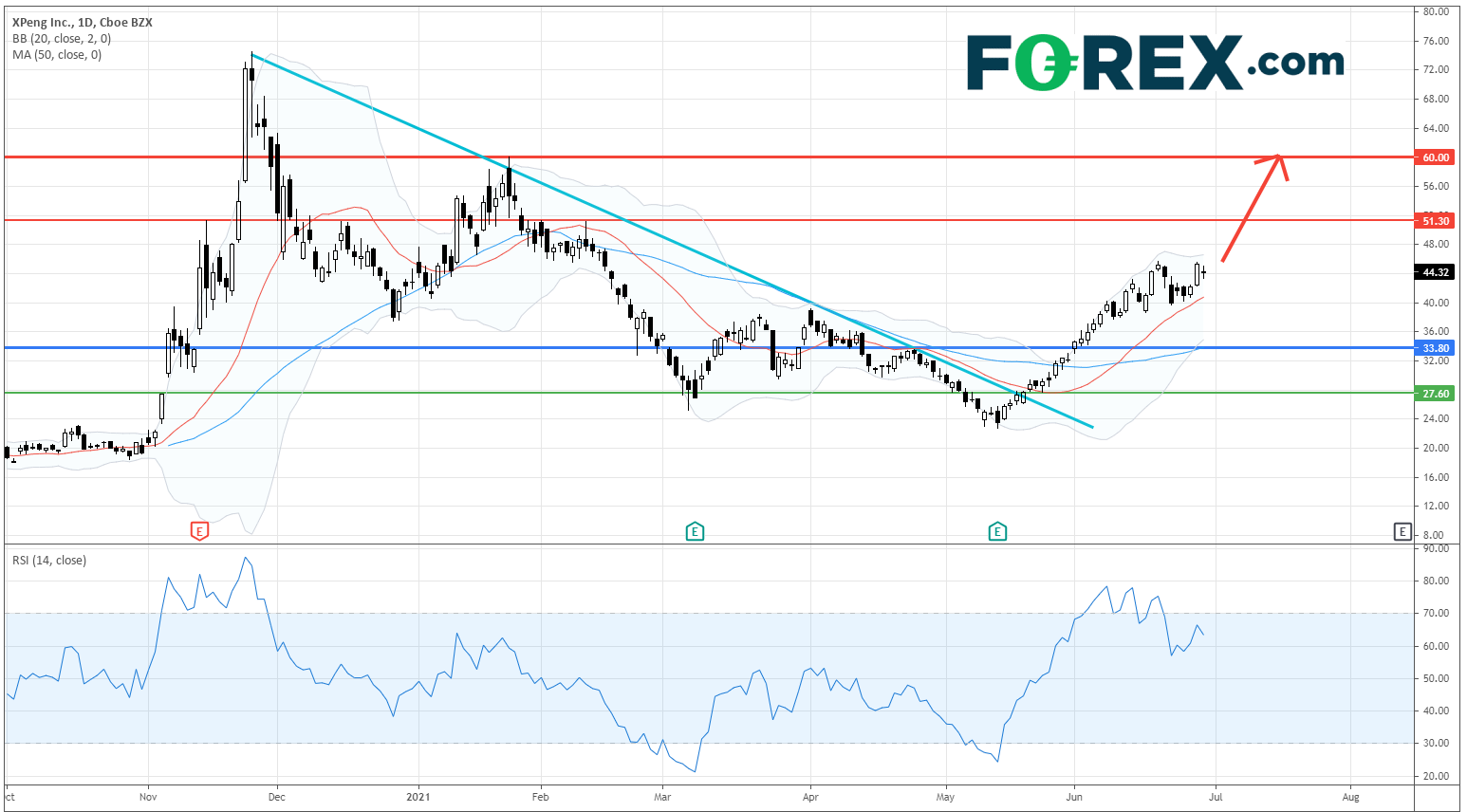The width and height of the screenshot is (1467, 812).
Task: Click the Aug label on the time axis
Action: coord(1350,797)
